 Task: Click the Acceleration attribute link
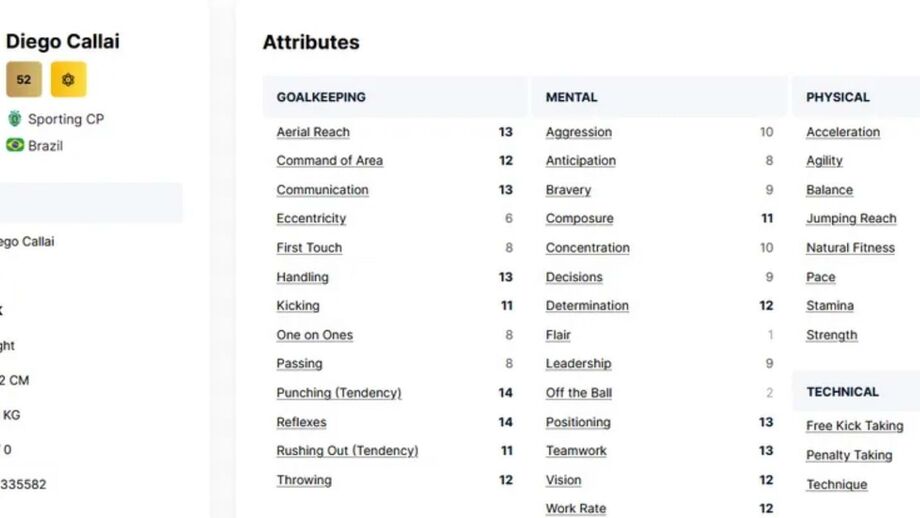click(x=843, y=132)
